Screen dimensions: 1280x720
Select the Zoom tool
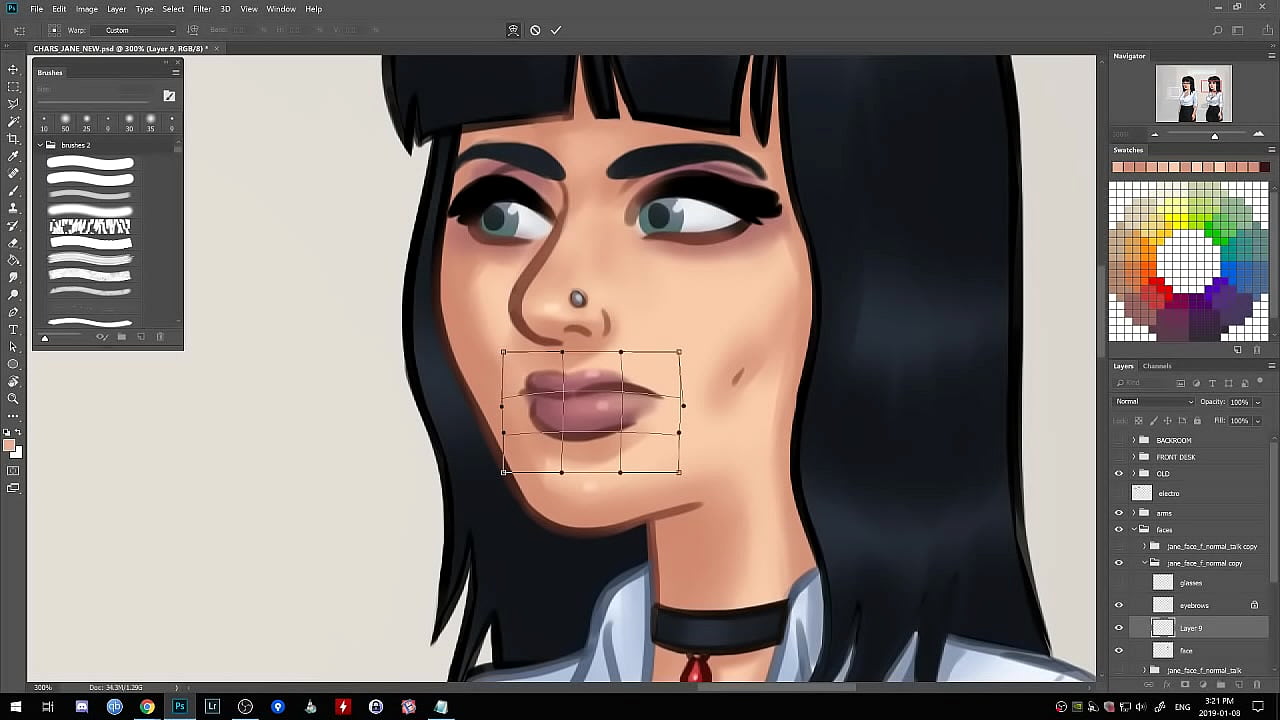pos(13,398)
